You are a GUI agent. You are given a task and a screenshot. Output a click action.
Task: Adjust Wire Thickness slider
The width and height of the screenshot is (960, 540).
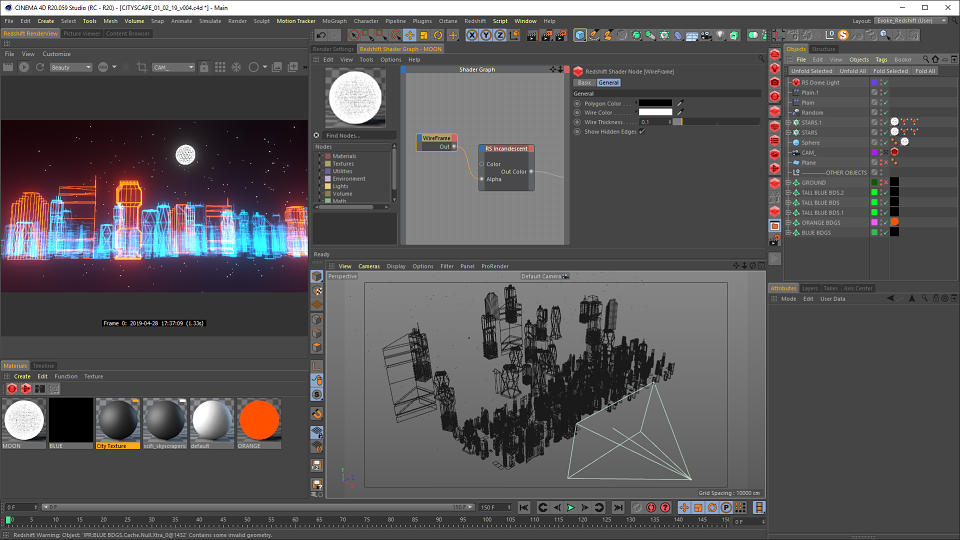[716, 122]
